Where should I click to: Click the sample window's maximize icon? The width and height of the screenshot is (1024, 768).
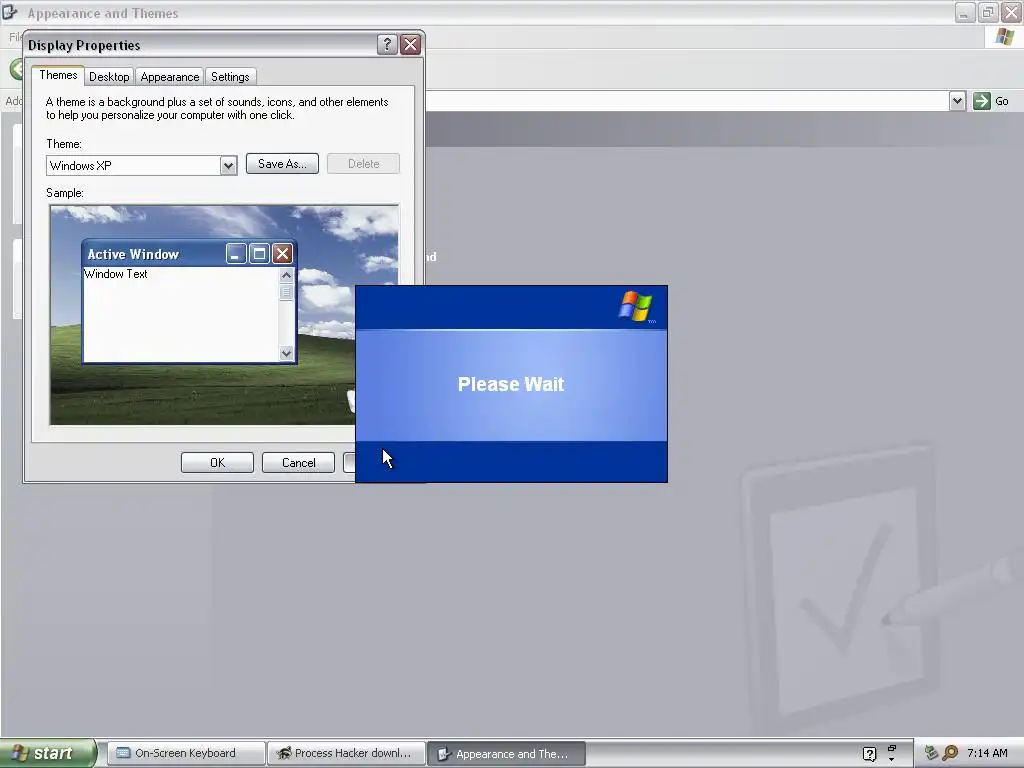(x=259, y=253)
